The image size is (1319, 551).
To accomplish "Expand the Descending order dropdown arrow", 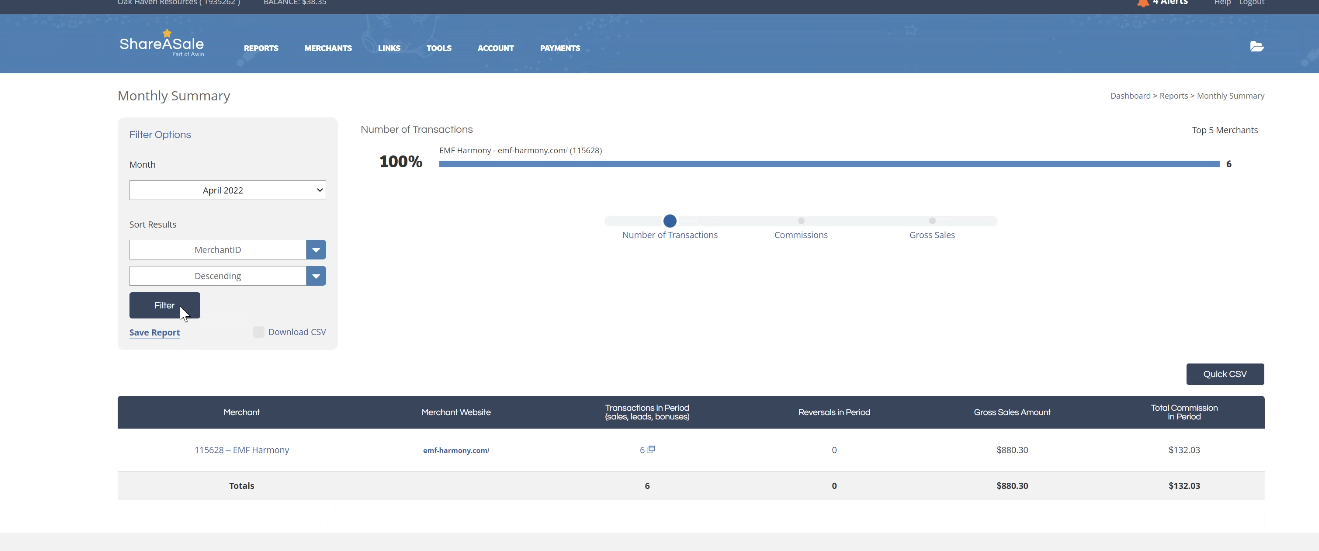I will [316, 276].
